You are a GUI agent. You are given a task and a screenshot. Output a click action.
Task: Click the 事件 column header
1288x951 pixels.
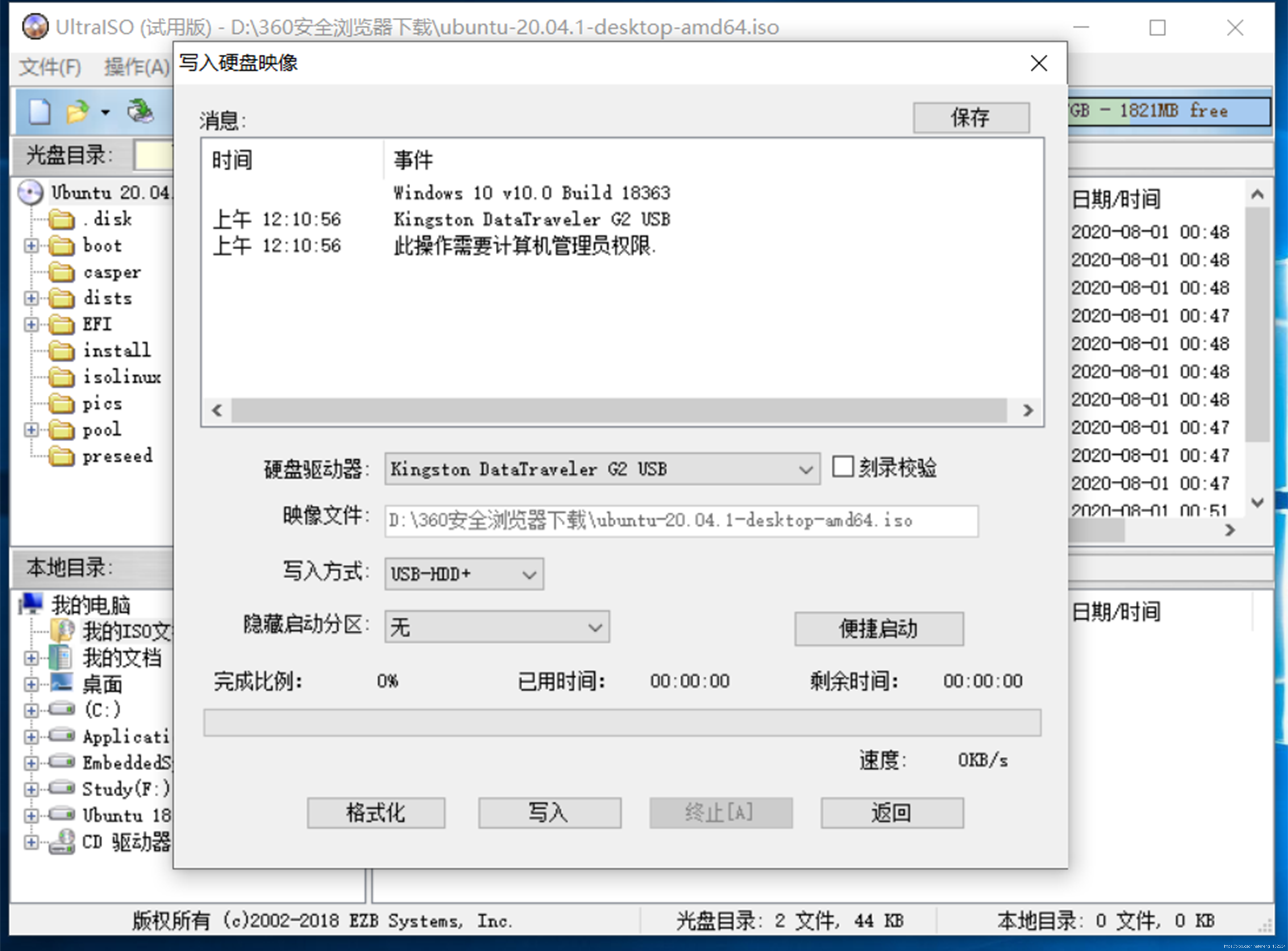coord(413,159)
